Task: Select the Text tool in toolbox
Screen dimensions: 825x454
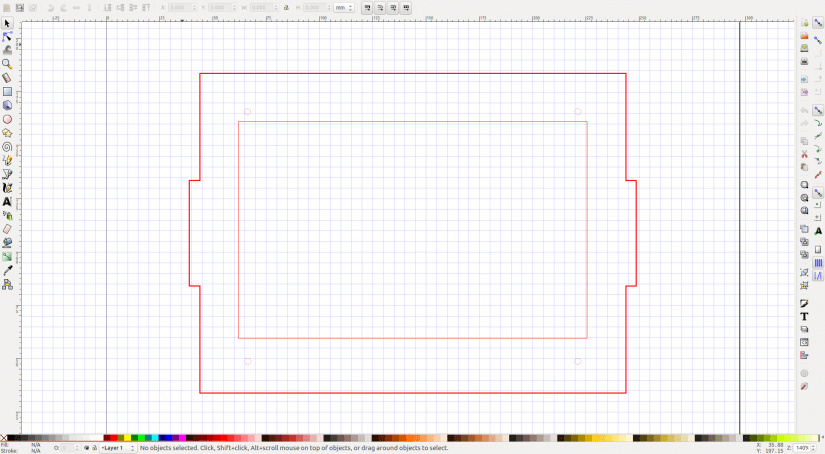Action: click(7, 201)
